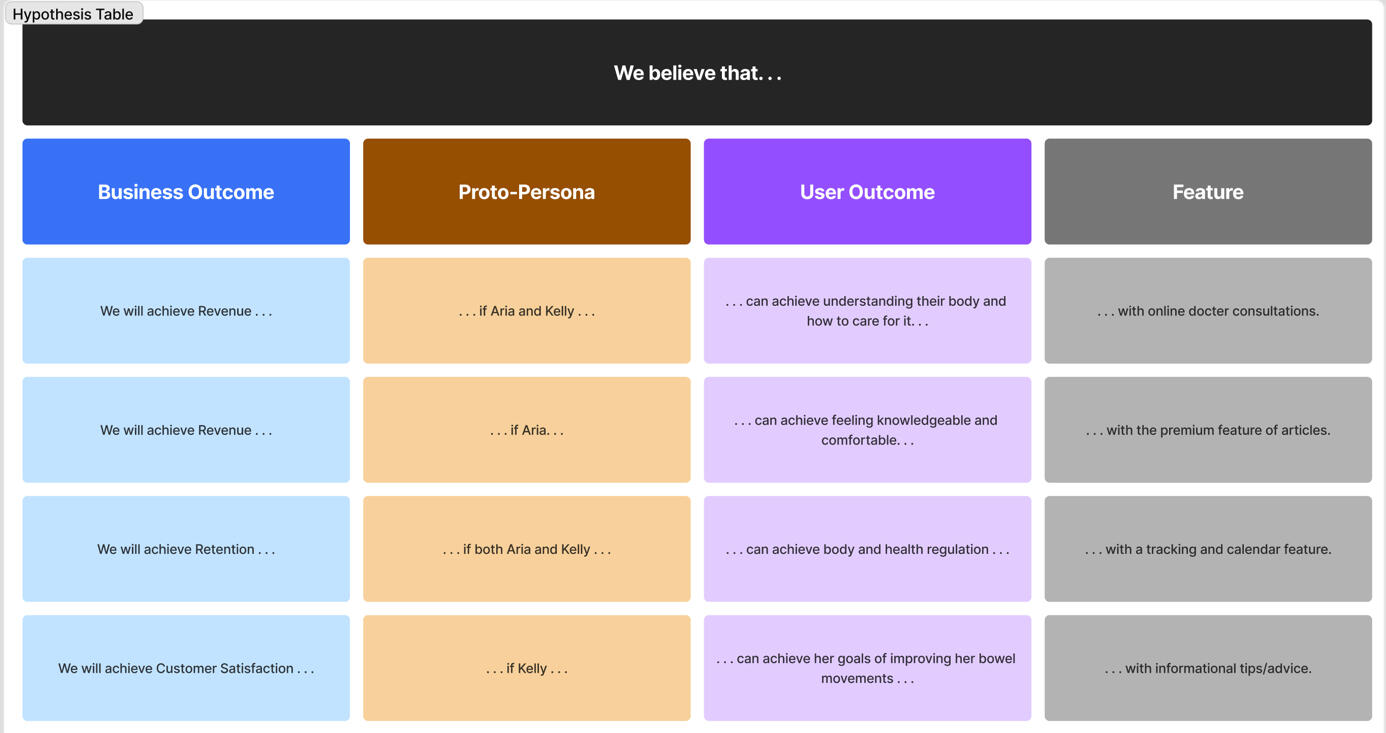
Task: Click the "We will achieve Customer Satisfaction" card
Action: [186, 668]
